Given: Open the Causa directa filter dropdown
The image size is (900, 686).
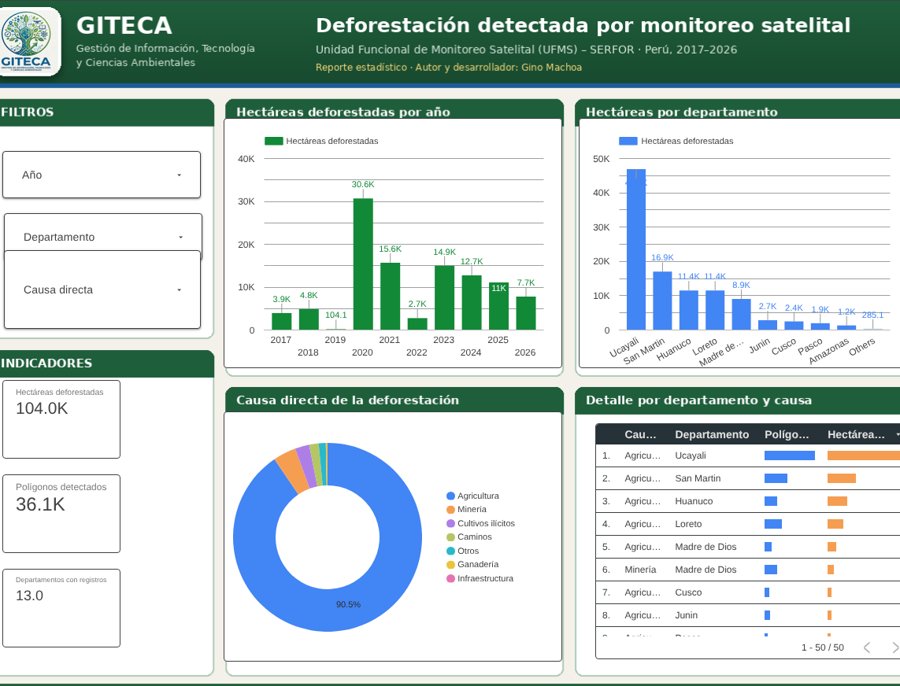Looking at the screenshot, I should [x=102, y=289].
